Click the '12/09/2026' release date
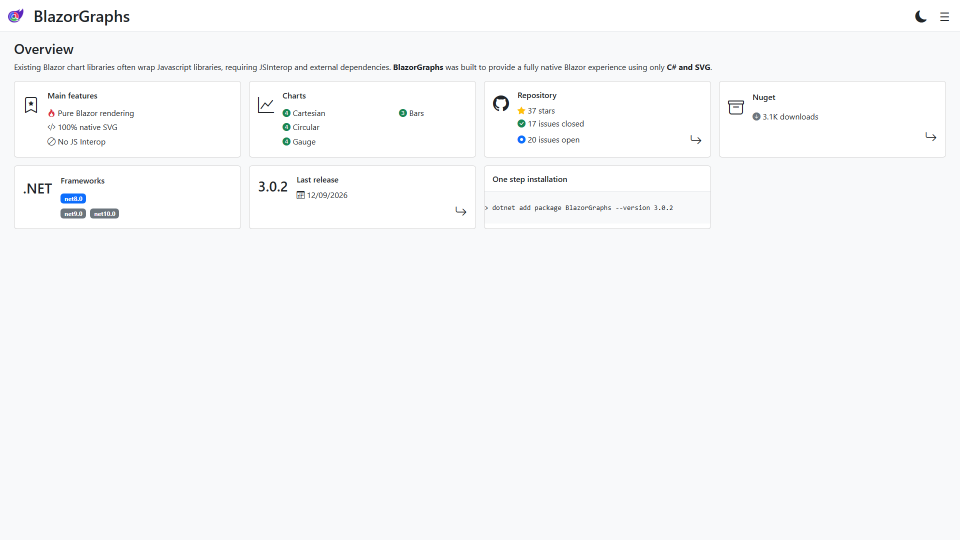 tap(327, 195)
